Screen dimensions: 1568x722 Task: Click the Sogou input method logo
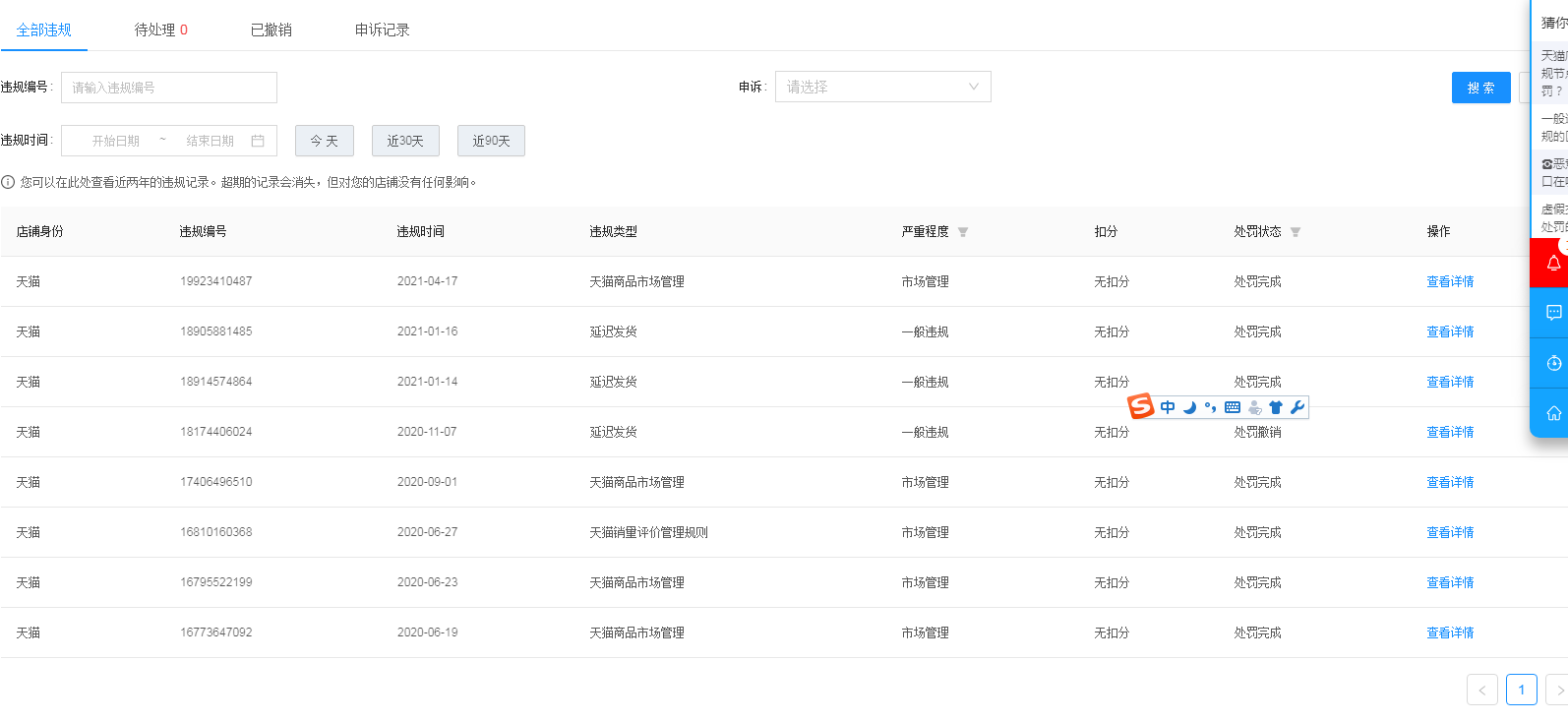pyautogui.click(x=1141, y=406)
